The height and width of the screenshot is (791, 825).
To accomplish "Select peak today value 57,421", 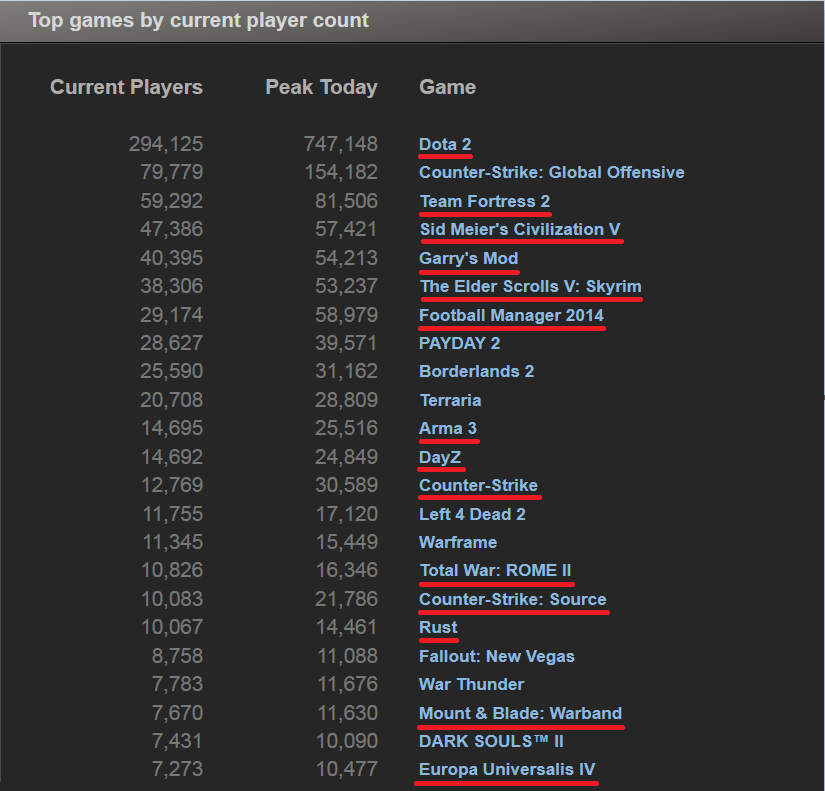I will pos(346,229).
